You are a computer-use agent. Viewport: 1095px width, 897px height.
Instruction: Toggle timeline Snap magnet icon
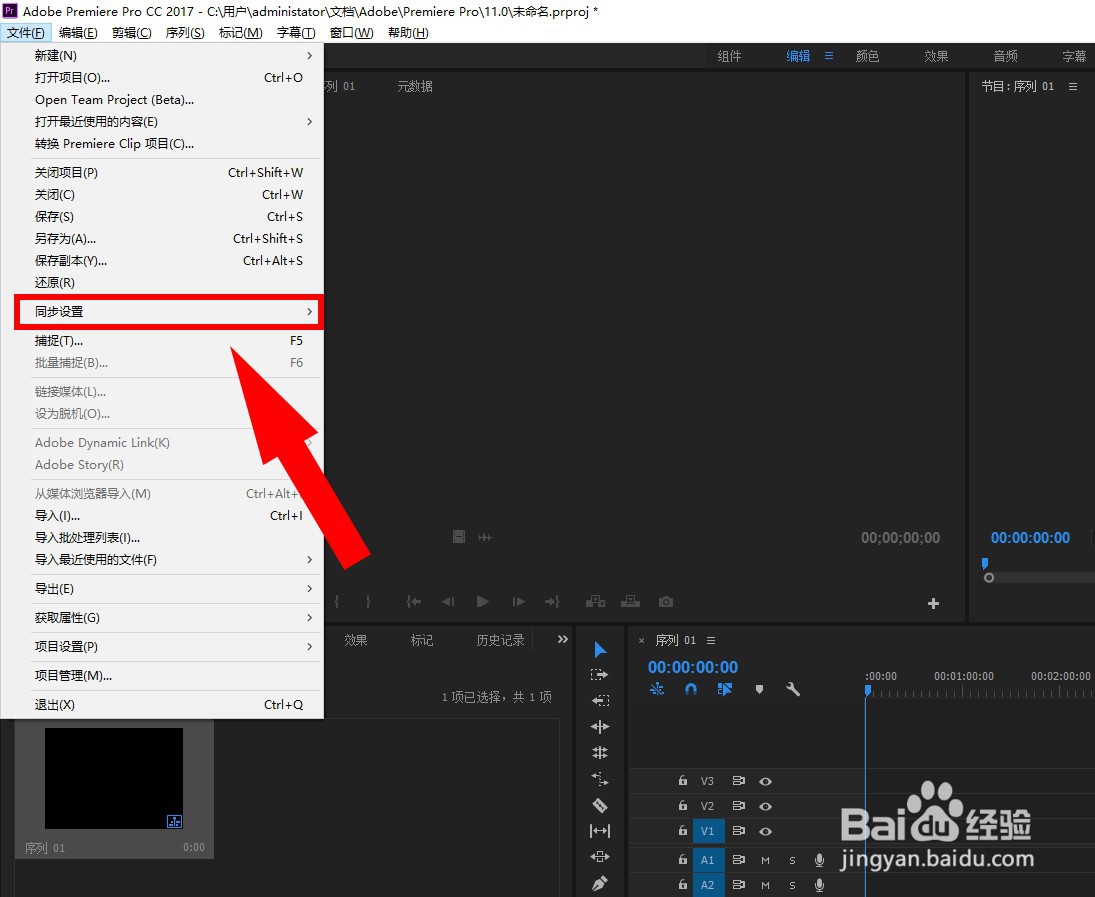(691, 690)
